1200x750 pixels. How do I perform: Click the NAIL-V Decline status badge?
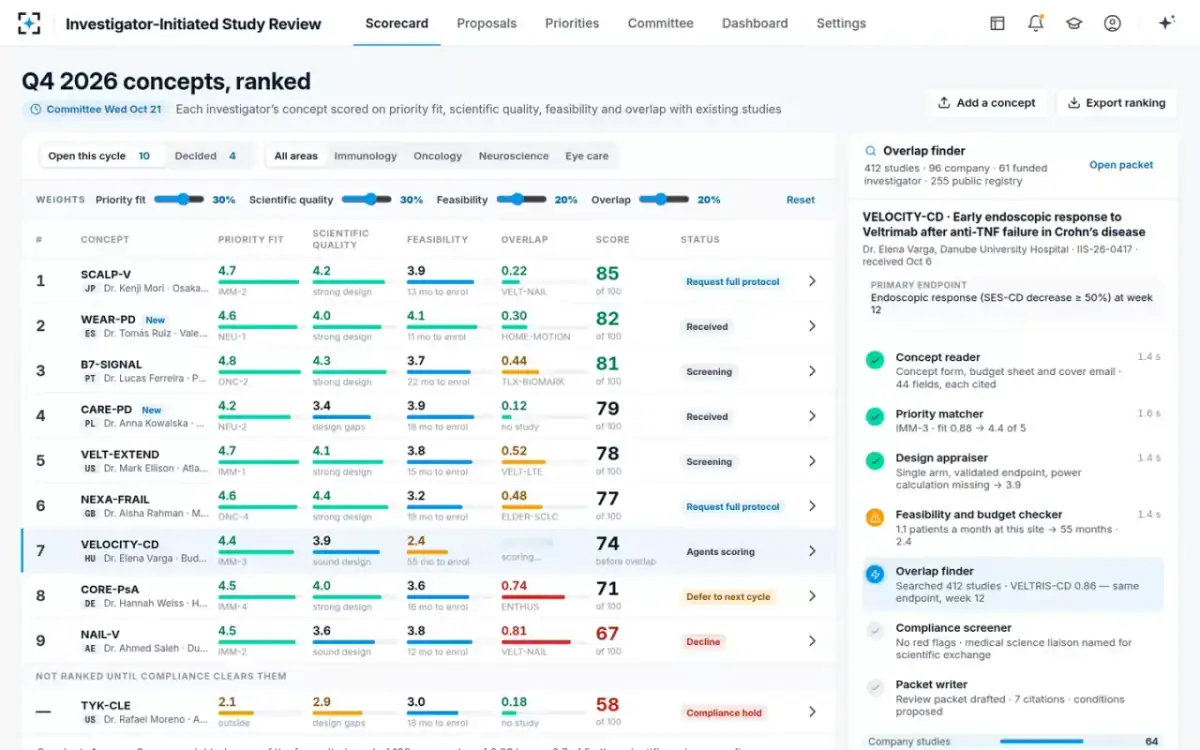pos(703,642)
